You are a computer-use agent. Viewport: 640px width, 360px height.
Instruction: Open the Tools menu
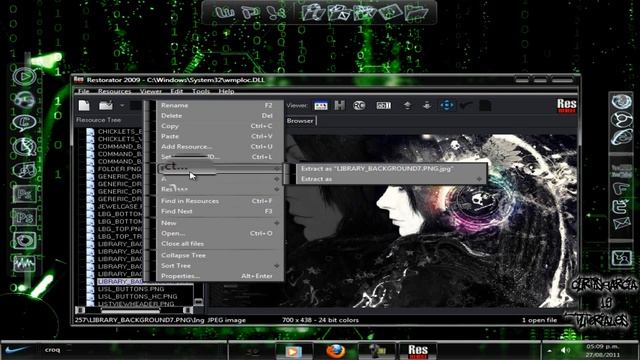pos(201,91)
